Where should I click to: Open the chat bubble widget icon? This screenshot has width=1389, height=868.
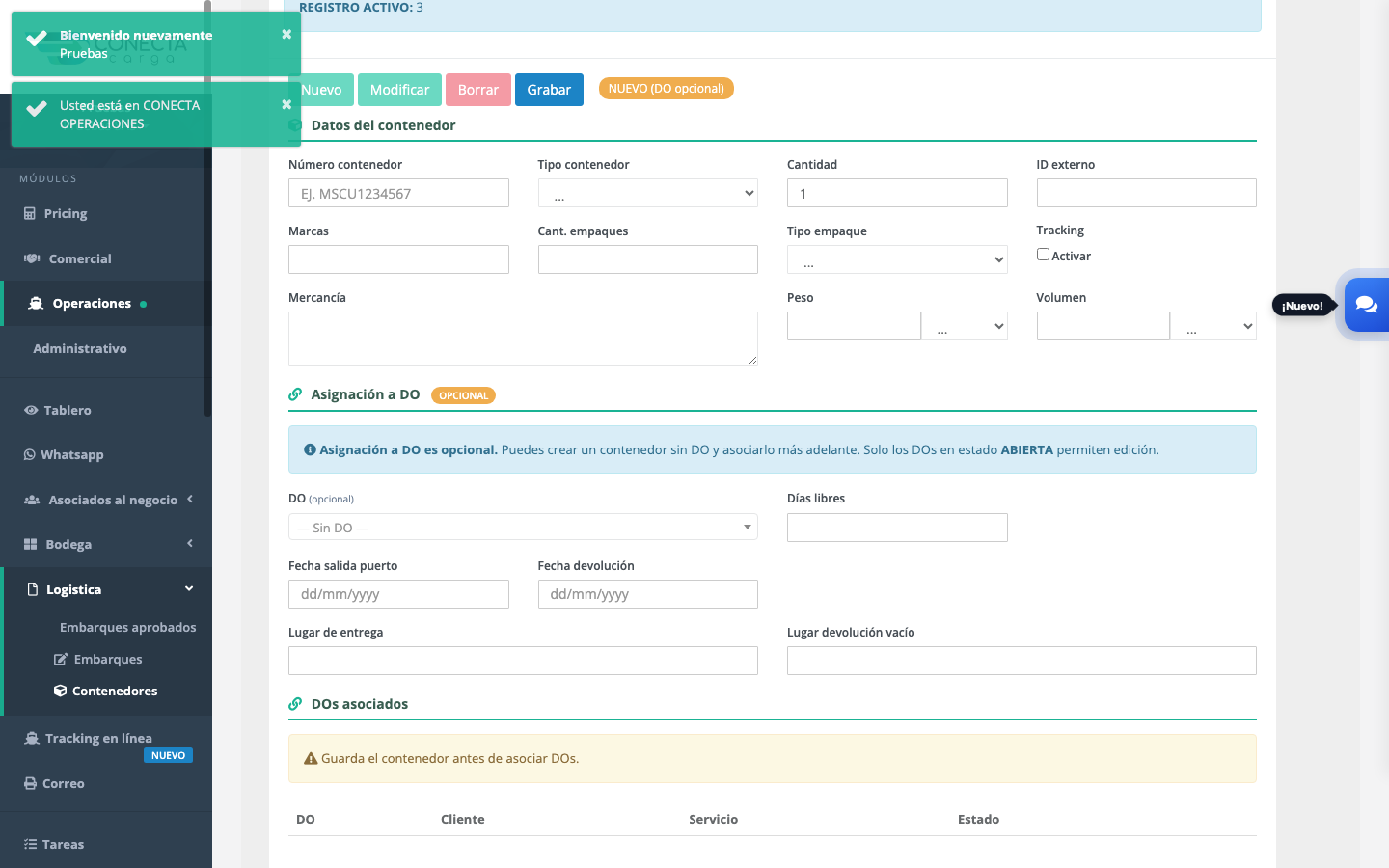[1366, 305]
